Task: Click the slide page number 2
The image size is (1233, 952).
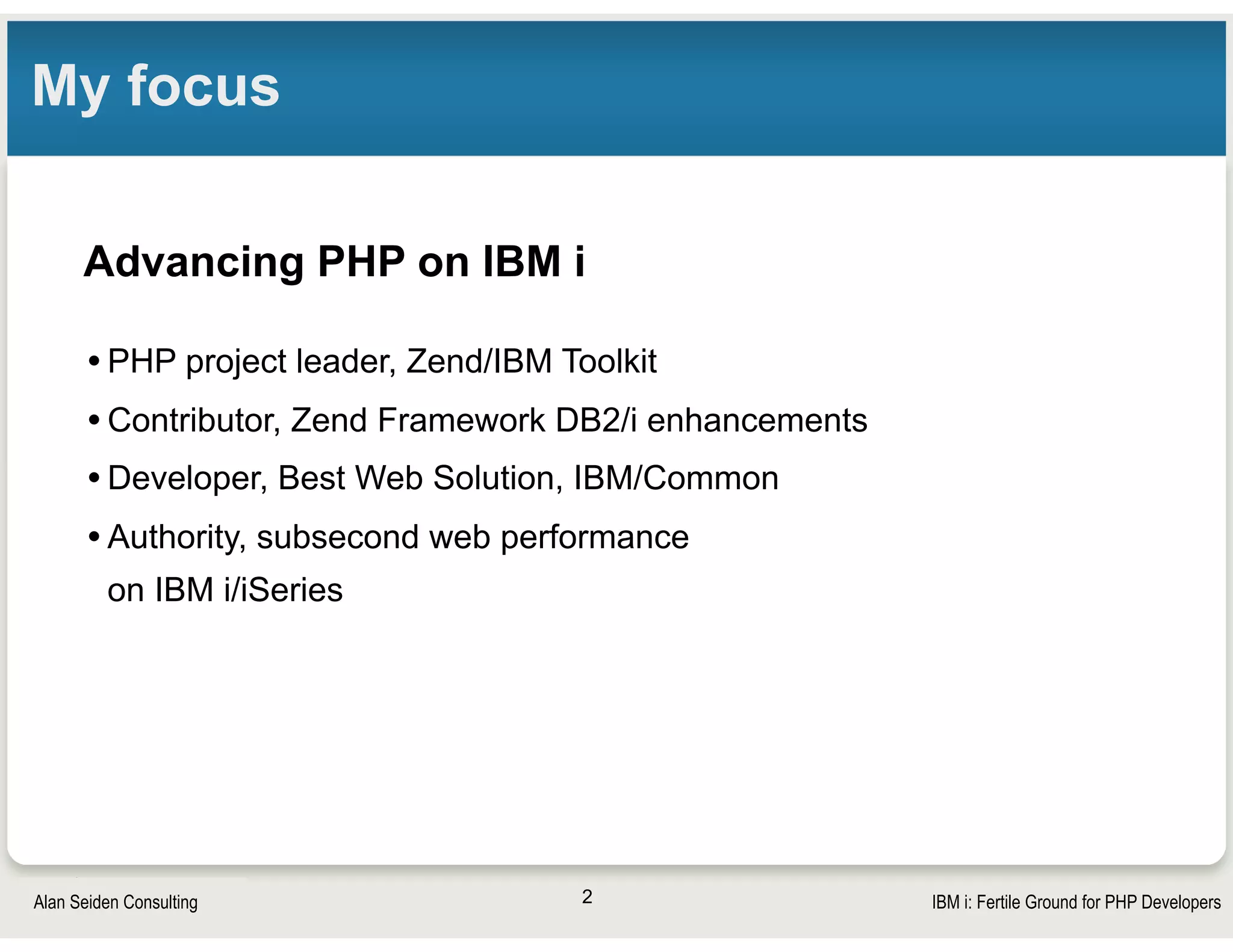Action: click(x=587, y=897)
